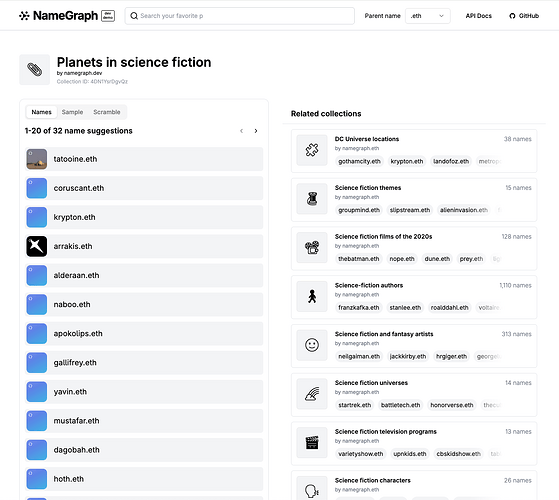Click the tatooine.eth avatar thumbnail
559x500 pixels.
(37, 159)
